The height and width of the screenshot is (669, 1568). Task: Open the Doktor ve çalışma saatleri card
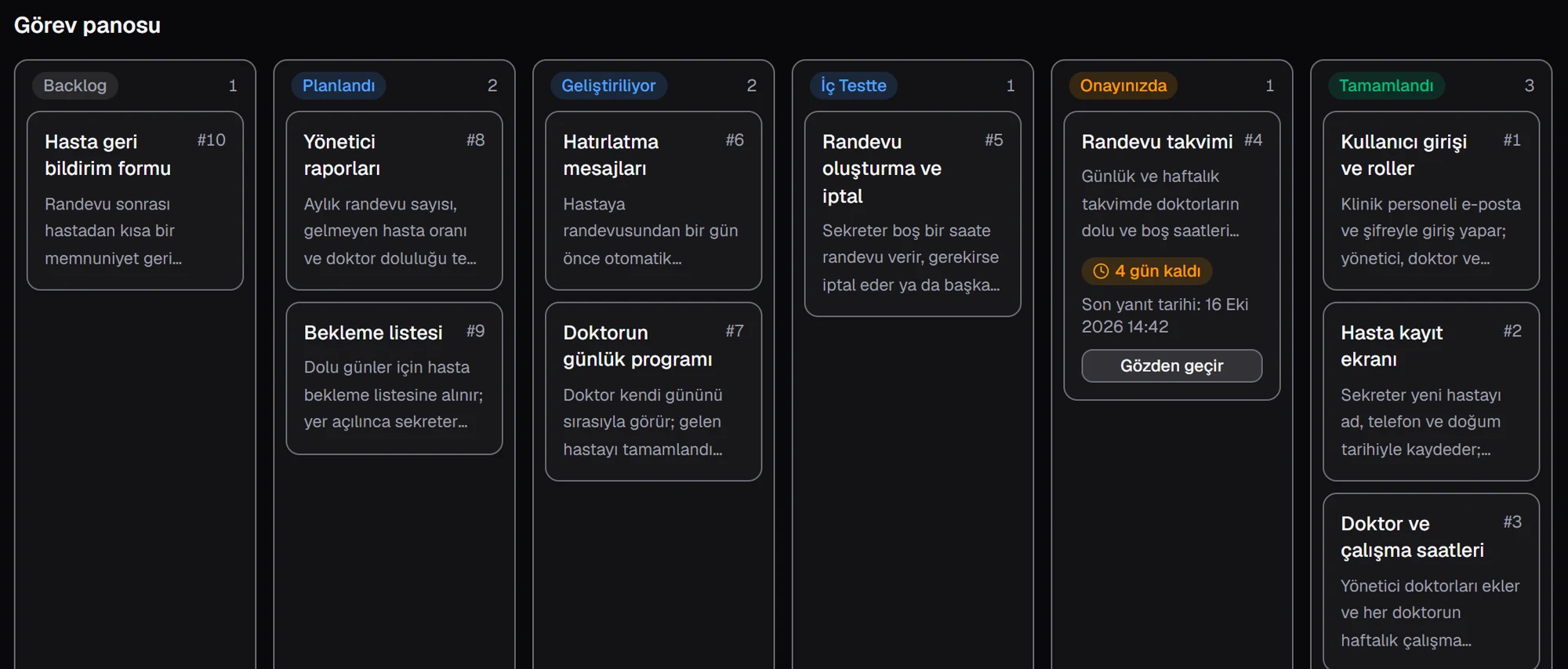[1431, 582]
